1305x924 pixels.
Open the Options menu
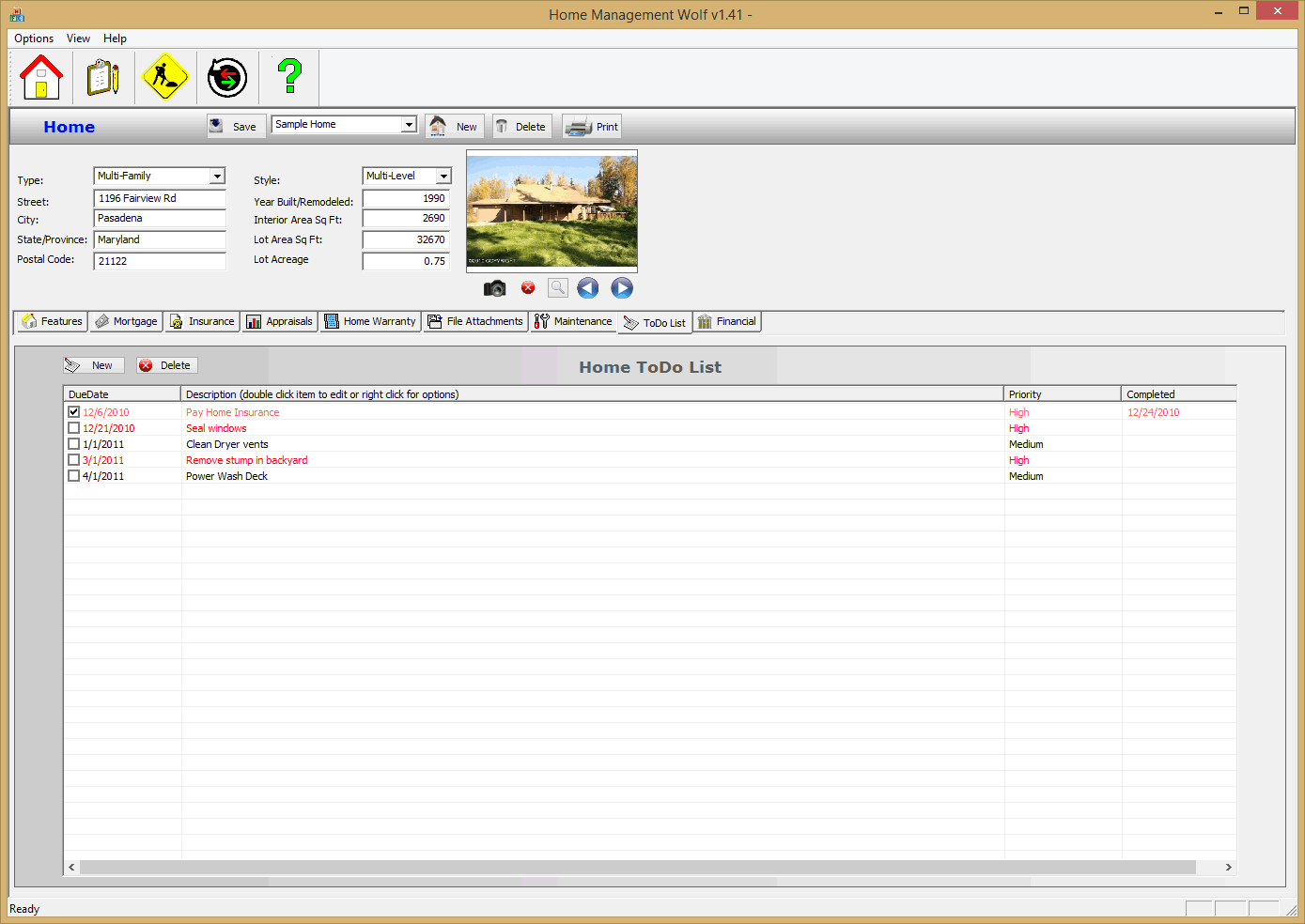[x=33, y=38]
